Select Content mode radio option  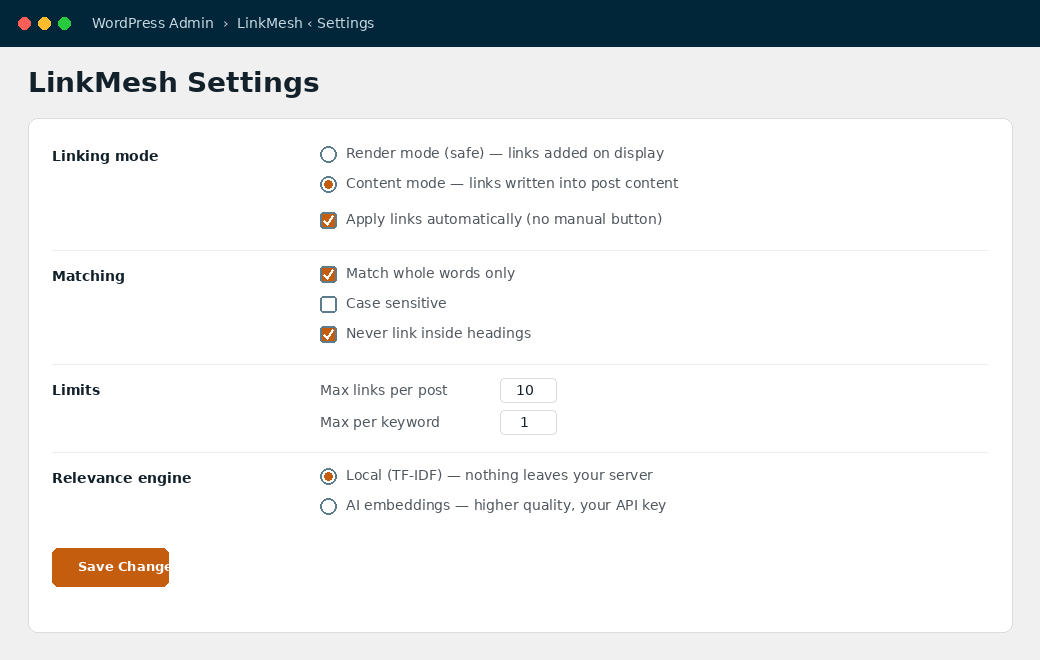pos(328,184)
